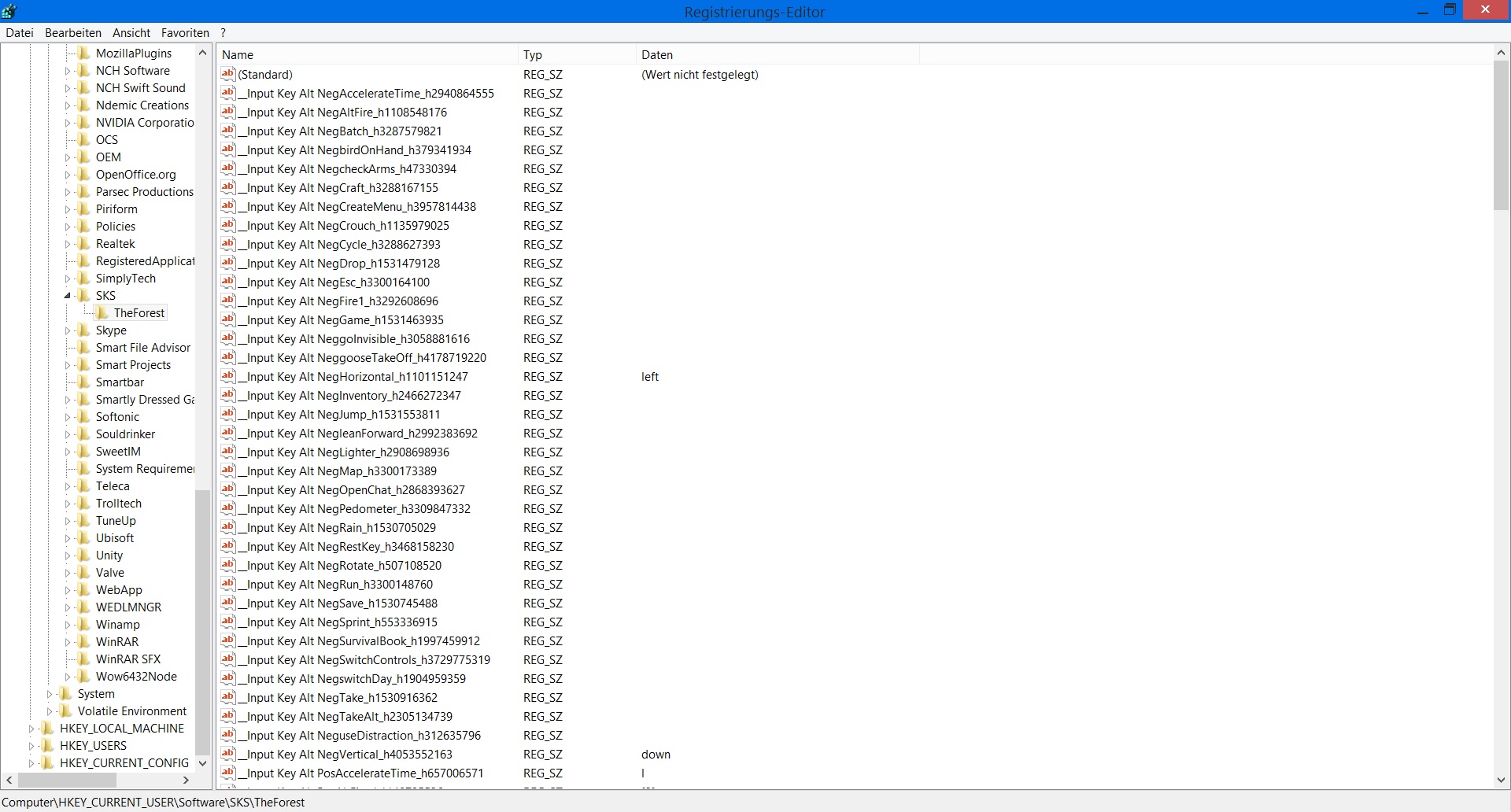Click the Registry Editor title bar icon
1511x812 pixels.
coord(9,11)
